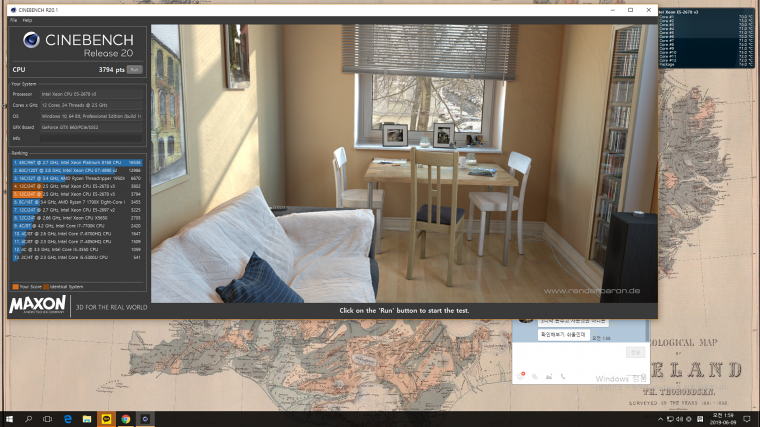
Task: Click the rendered room image preview
Action: (404, 164)
